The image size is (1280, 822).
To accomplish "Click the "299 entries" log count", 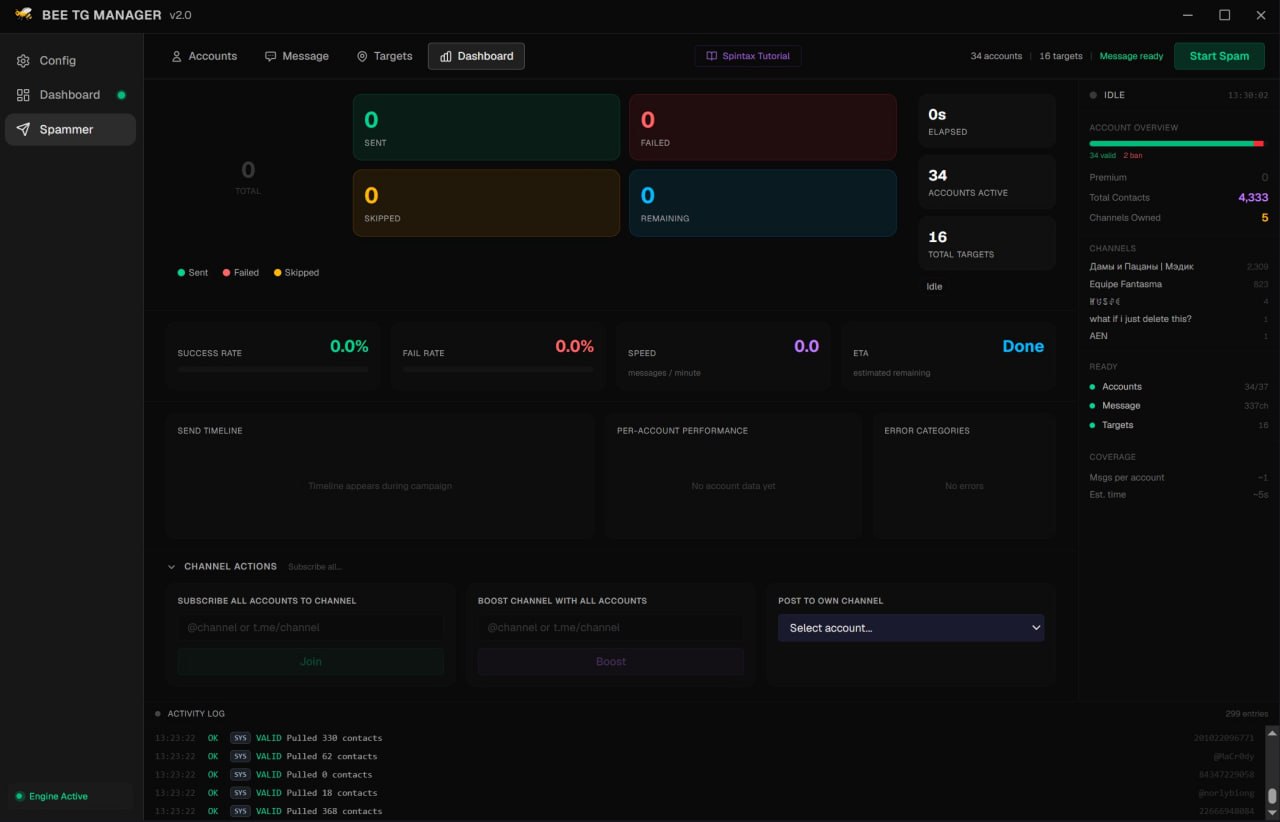I will pyautogui.click(x=1246, y=714).
